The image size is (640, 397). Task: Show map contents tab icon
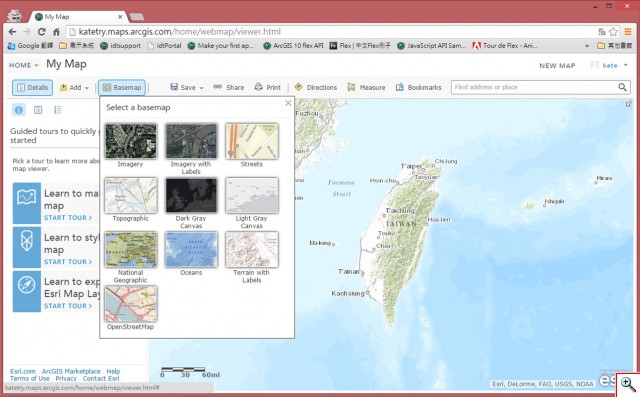point(38,110)
